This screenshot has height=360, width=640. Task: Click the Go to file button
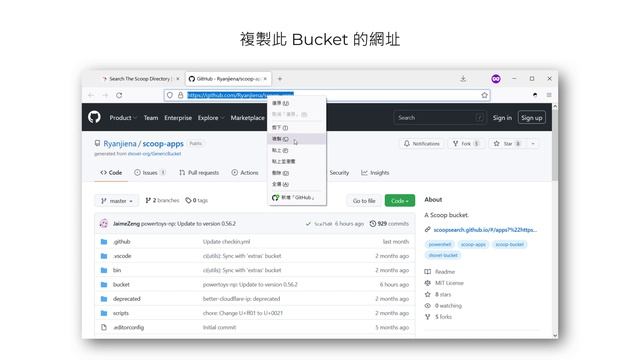click(x=364, y=201)
